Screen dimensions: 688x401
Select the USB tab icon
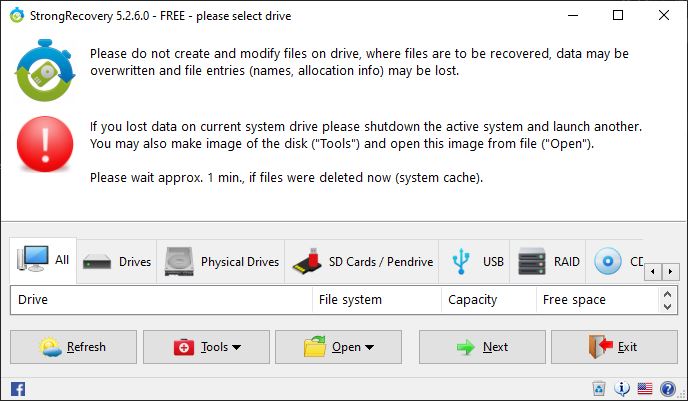pos(461,261)
